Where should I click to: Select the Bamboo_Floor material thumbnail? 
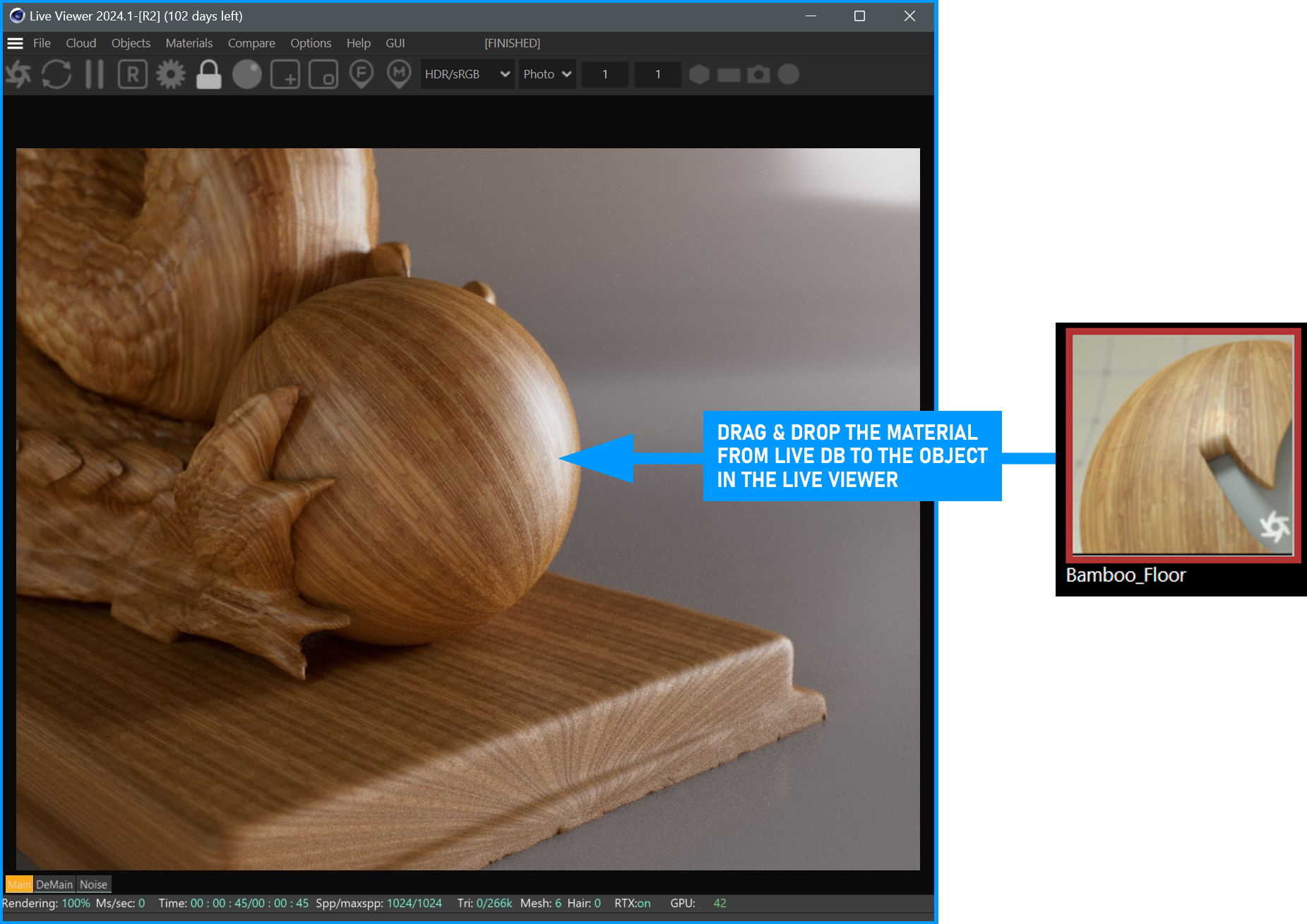(x=1183, y=445)
